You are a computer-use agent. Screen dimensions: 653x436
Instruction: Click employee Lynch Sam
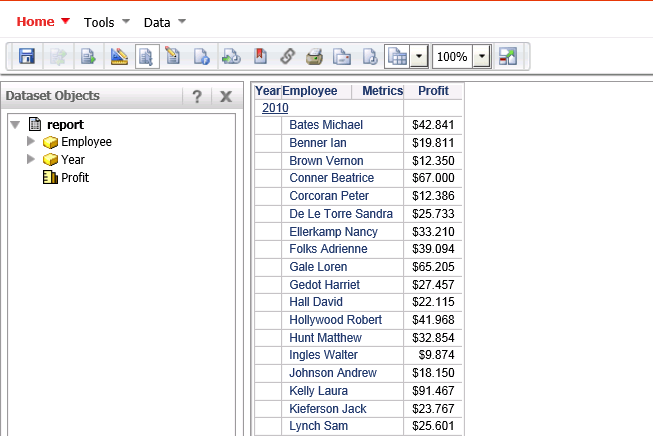pyautogui.click(x=318, y=426)
